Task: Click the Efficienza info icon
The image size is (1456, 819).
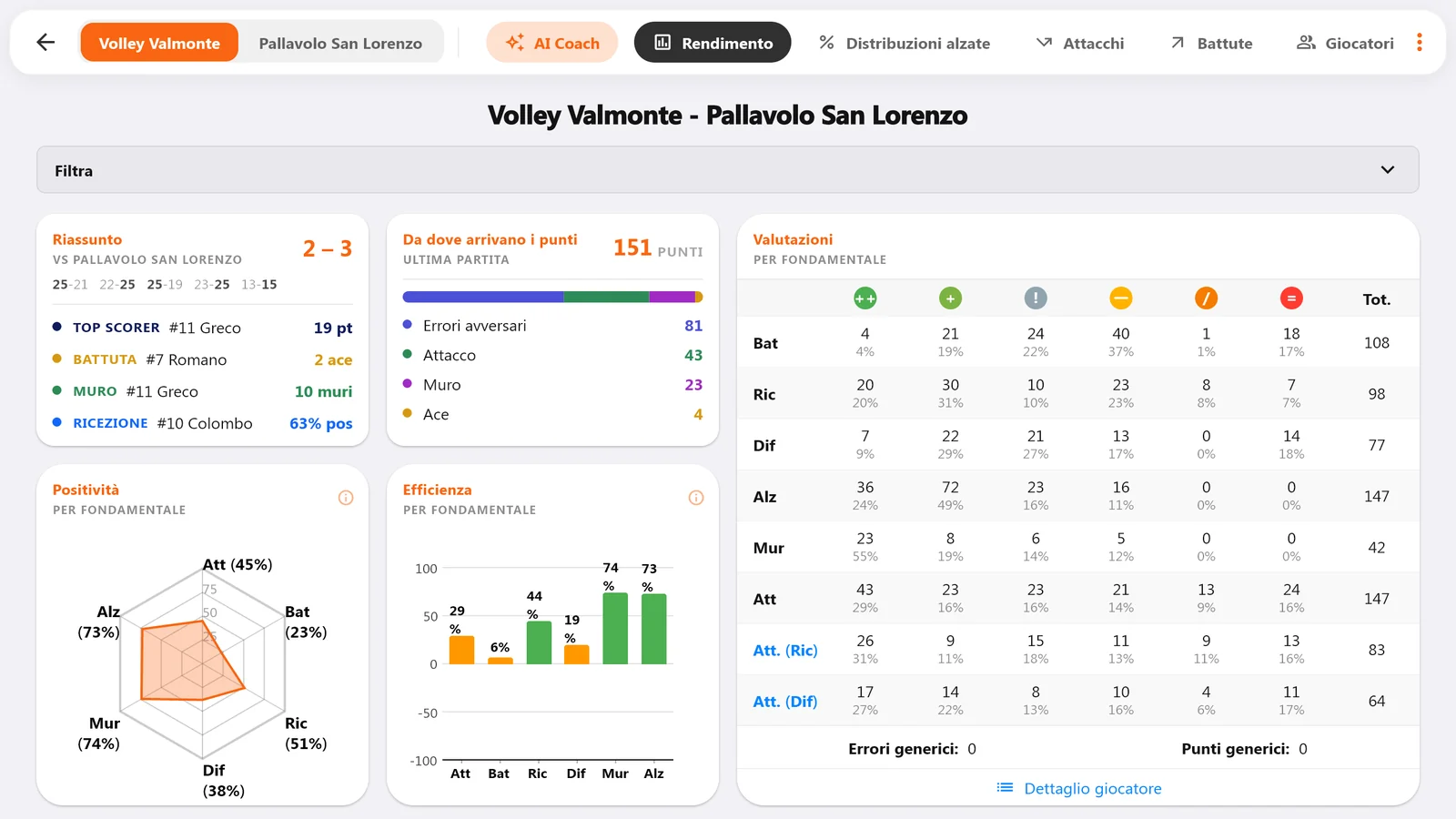Action: point(696,498)
